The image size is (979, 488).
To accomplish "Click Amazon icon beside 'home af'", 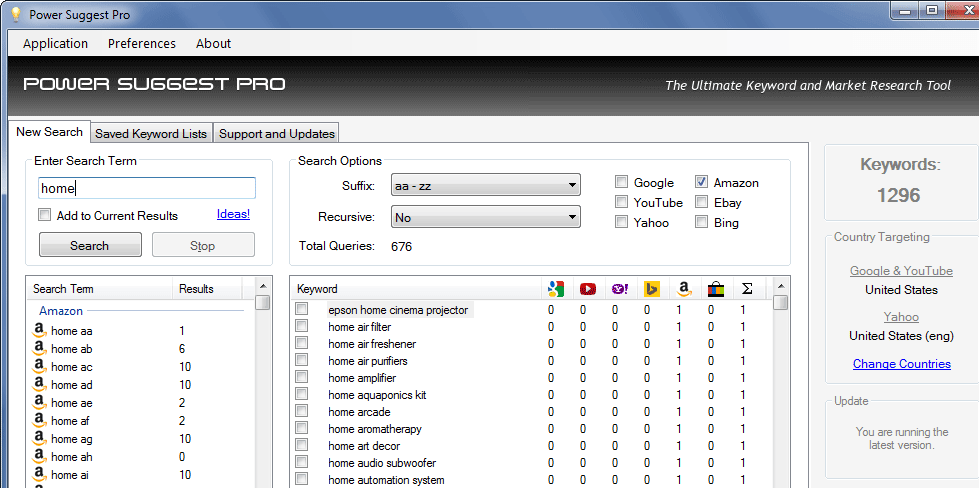I will [x=40, y=421].
